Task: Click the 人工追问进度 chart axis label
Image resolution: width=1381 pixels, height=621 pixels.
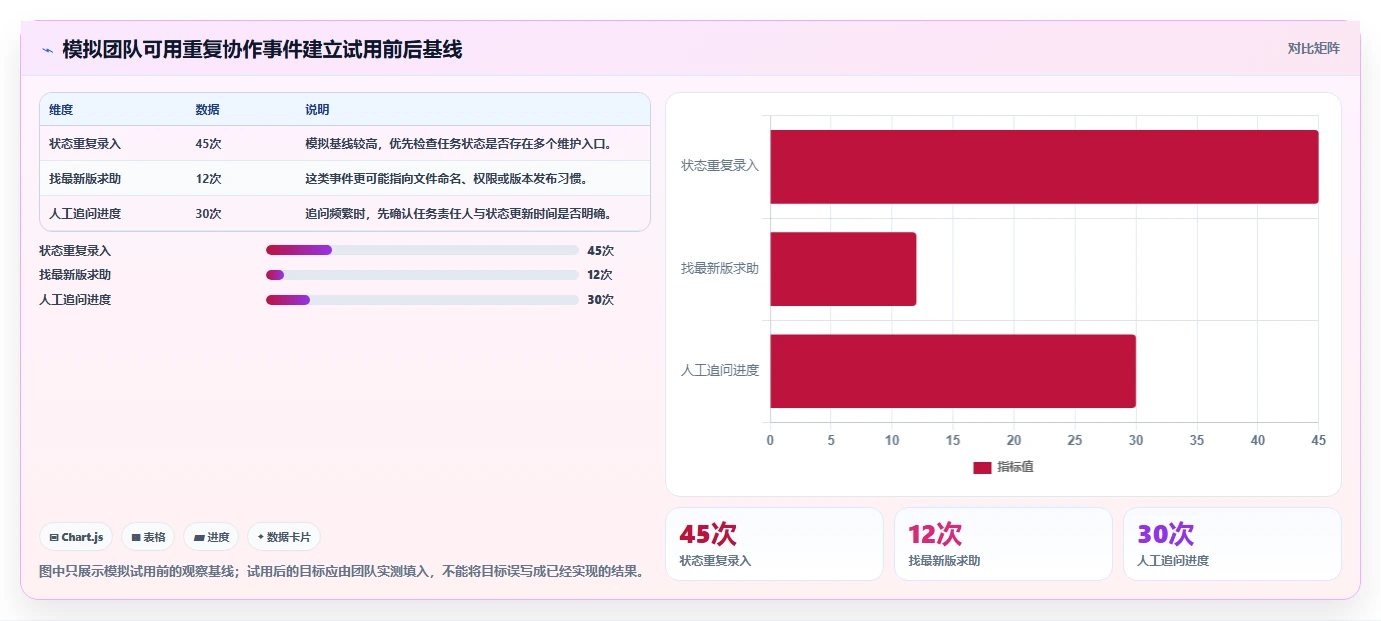Action: pos(720,370)
